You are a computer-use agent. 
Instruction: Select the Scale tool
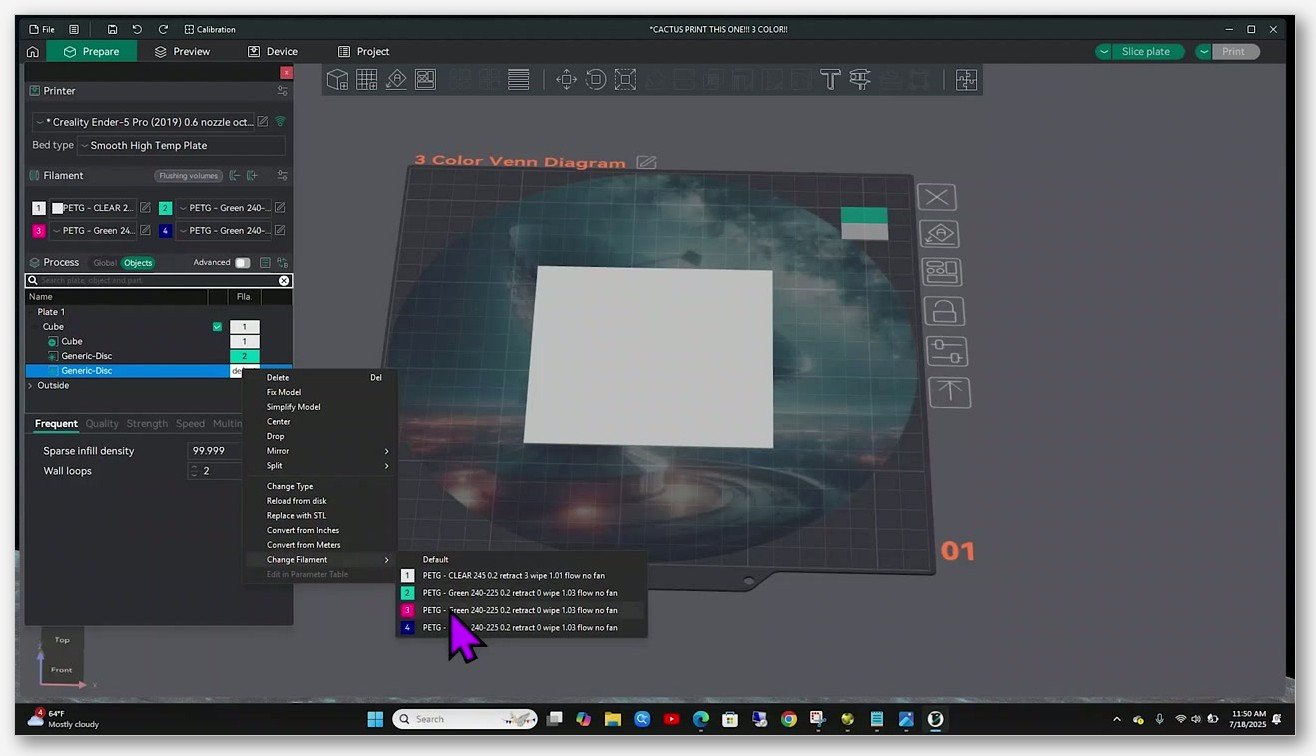click(625, 79)
